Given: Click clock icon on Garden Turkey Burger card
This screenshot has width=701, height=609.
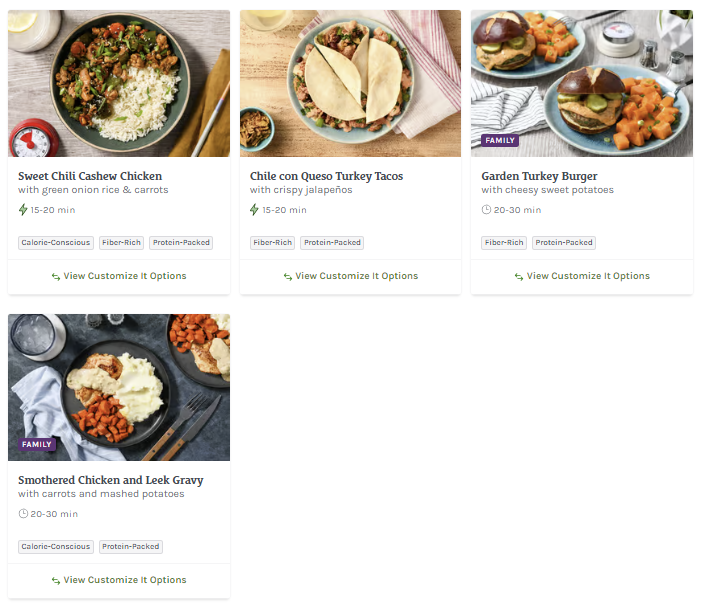Looking at the screenshot, I should point(487,210).
